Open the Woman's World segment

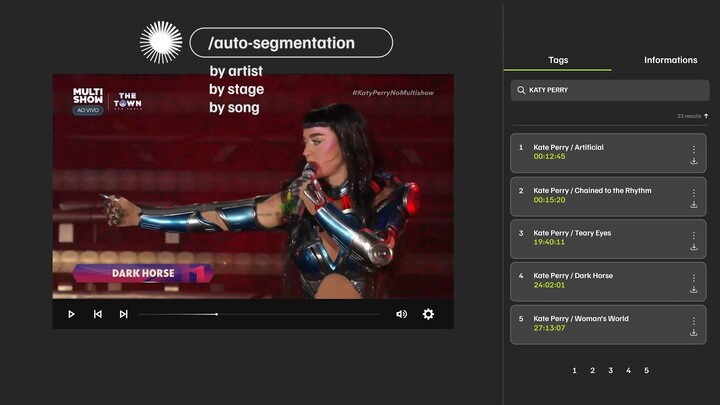coord(608,325)
